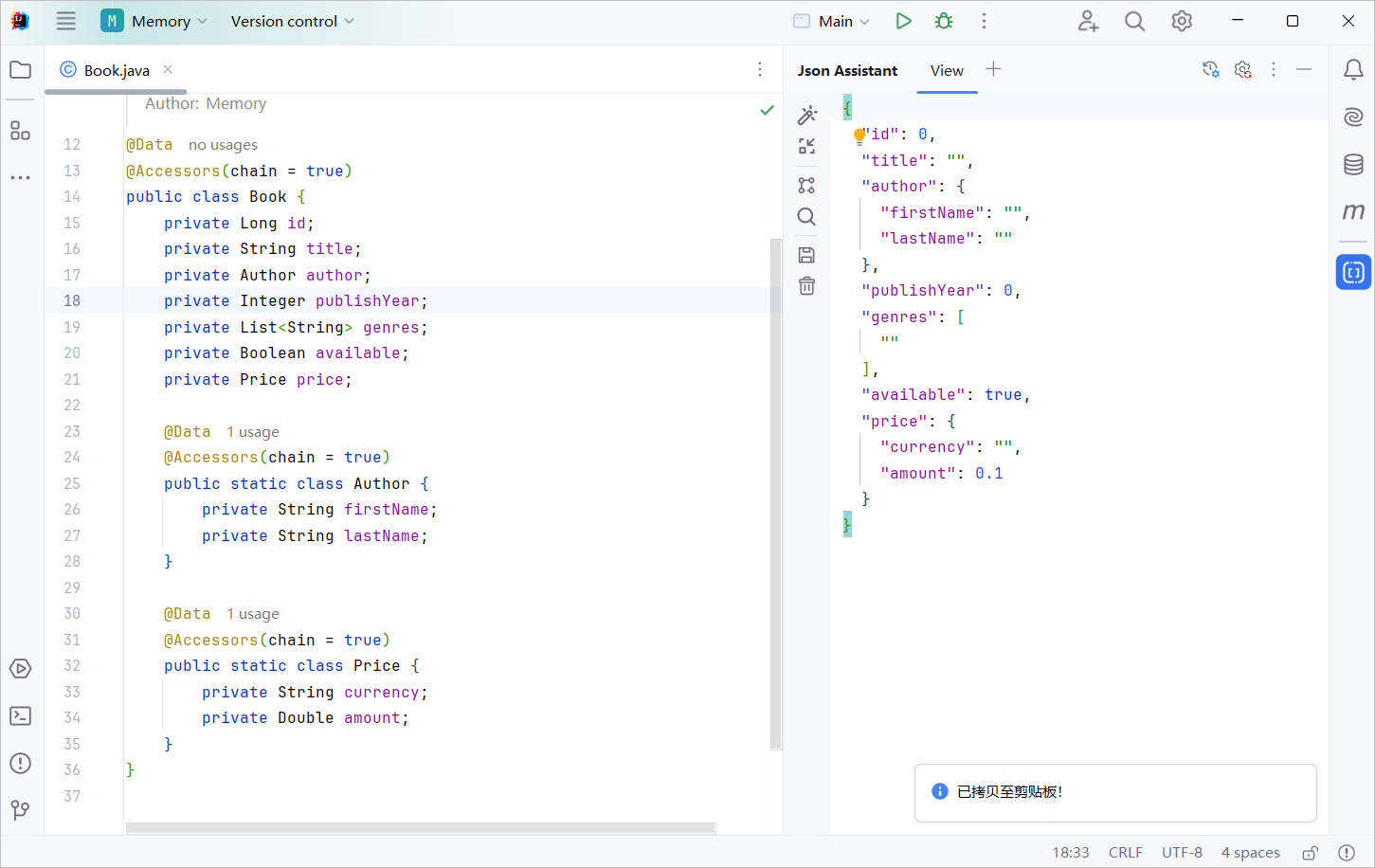1375x868 pixels.
Task: Start debugging using the bug icon
Action: tap(943, 20)
